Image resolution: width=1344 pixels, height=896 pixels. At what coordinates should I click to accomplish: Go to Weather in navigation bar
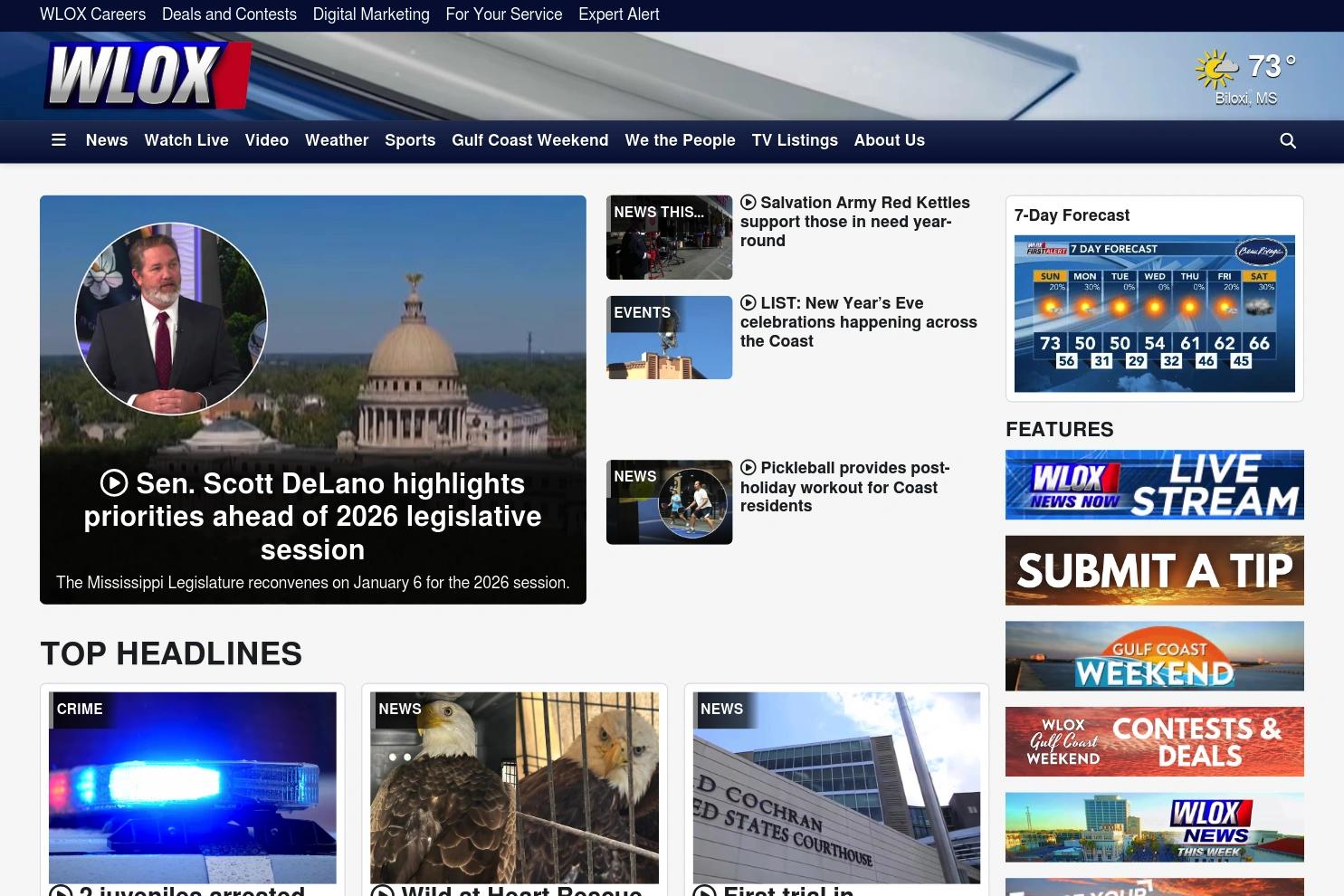click(337, 140)
